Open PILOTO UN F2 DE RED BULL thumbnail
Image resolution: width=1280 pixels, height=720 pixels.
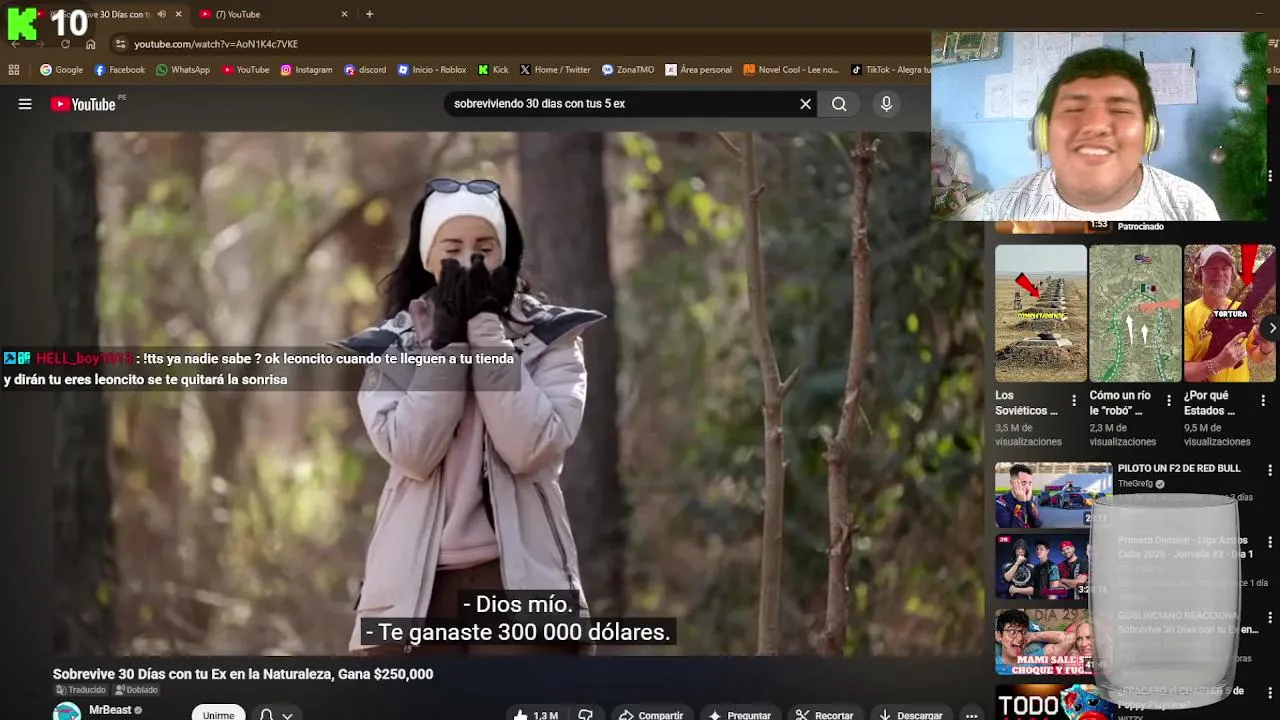click(1053, 495)
